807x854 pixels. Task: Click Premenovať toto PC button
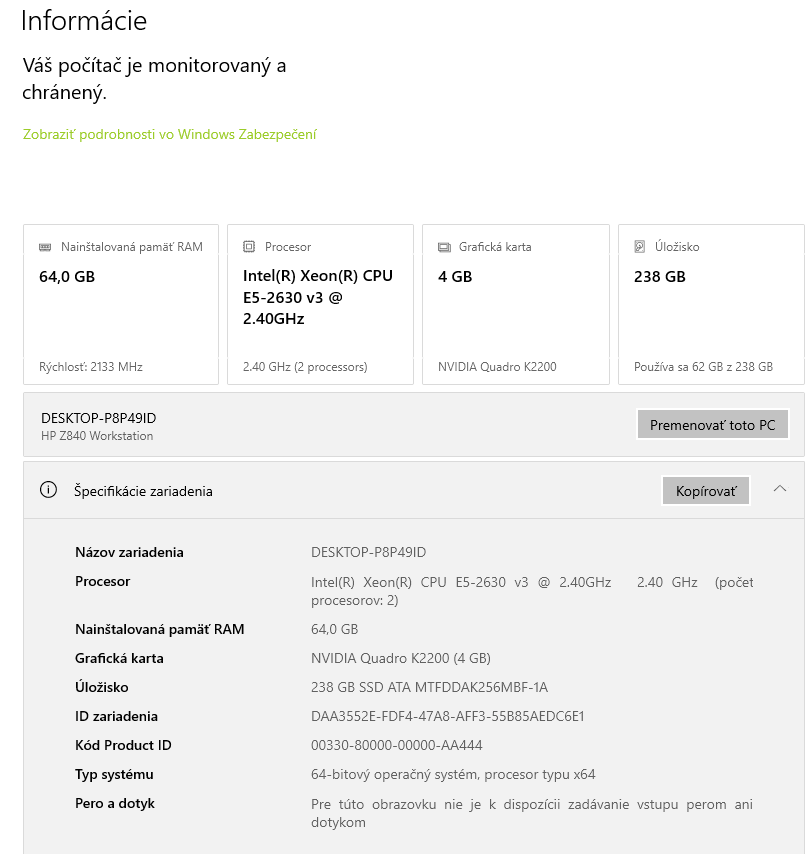coord(713,424)
